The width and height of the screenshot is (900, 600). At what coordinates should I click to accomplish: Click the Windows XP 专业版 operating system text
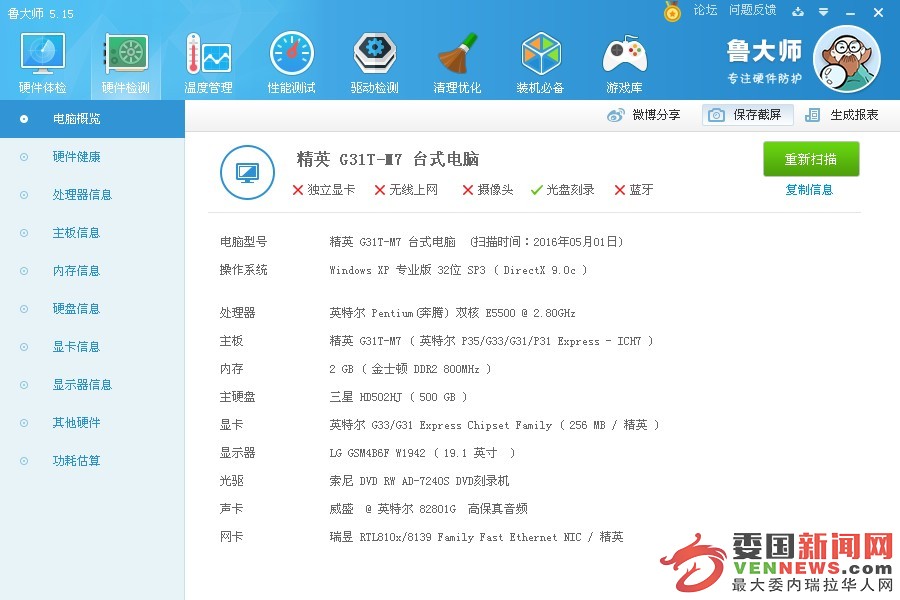(458, 270)
